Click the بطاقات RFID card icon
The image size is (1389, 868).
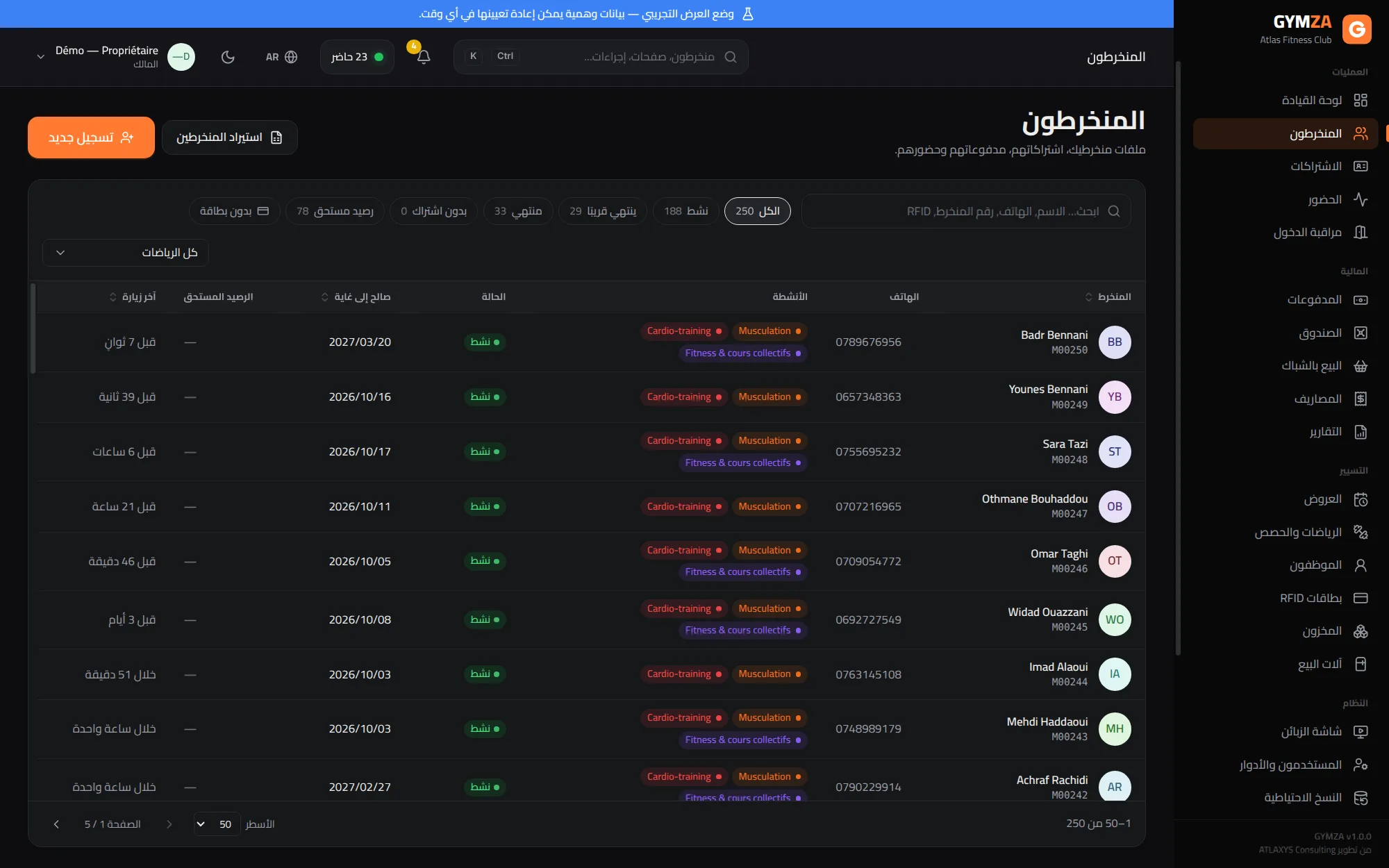click(x=1361, y=598)
